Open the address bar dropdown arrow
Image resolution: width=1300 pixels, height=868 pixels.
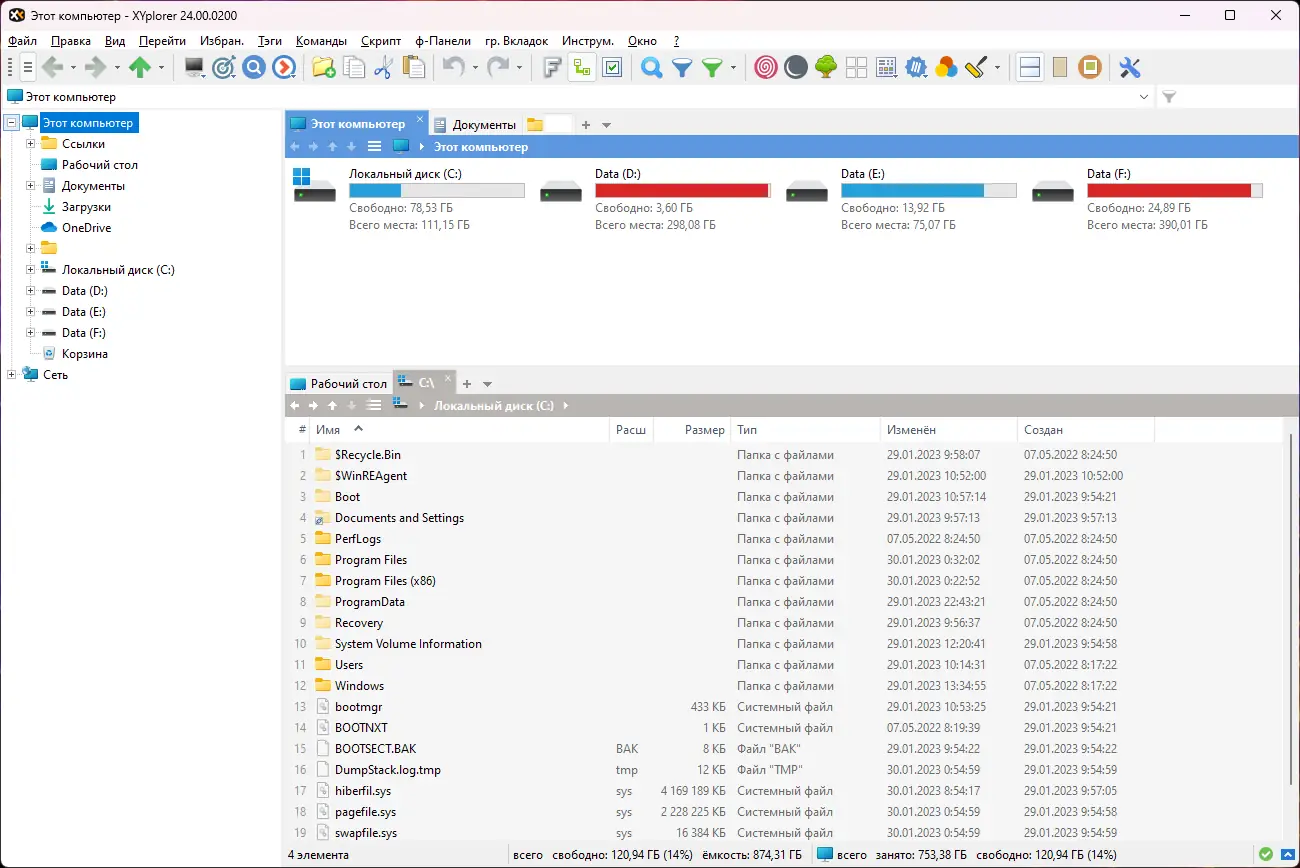point(1144,97)
